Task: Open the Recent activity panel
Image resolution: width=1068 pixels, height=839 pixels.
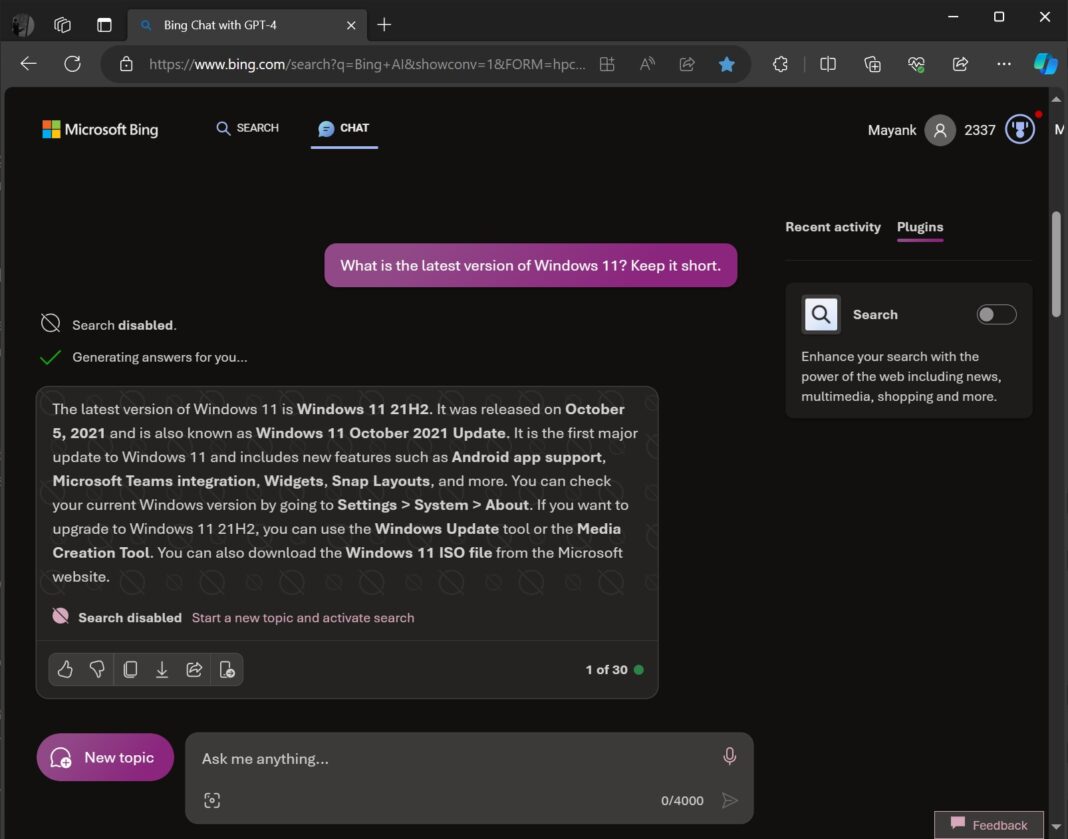Action: tap(833, 227)
